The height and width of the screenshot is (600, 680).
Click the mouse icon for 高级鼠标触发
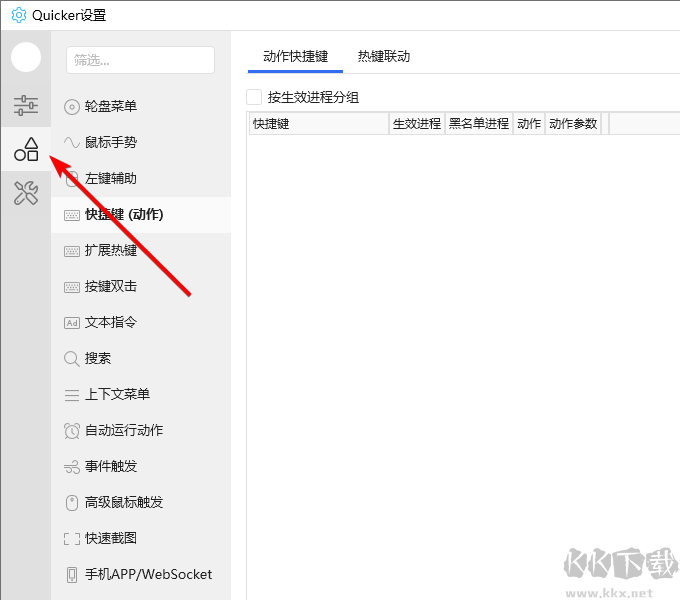(x=72, y=503)
